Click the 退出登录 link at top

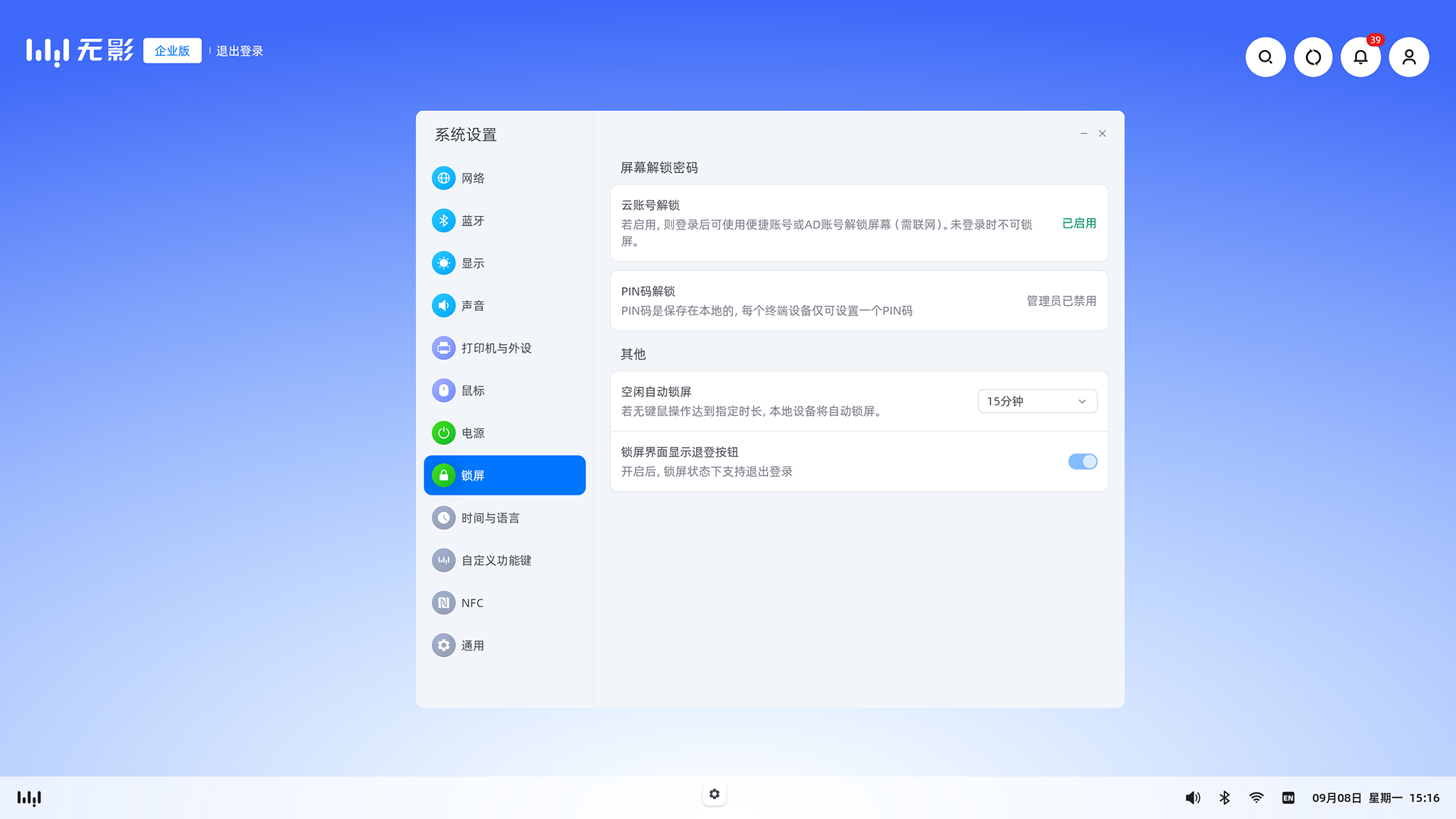coord(240,51)
